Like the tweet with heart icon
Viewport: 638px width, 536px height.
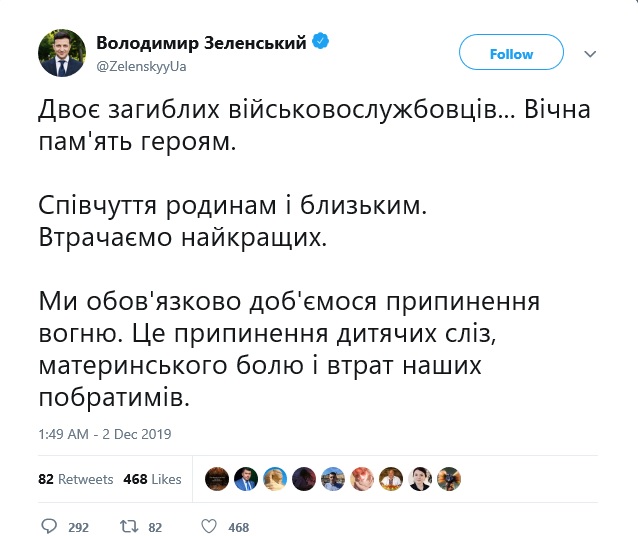[210, 526]
